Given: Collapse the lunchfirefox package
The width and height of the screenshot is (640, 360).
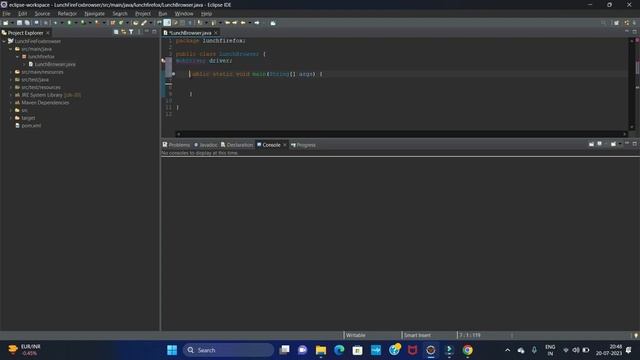Looking at the screenshot, I should [x=18, y=57].
